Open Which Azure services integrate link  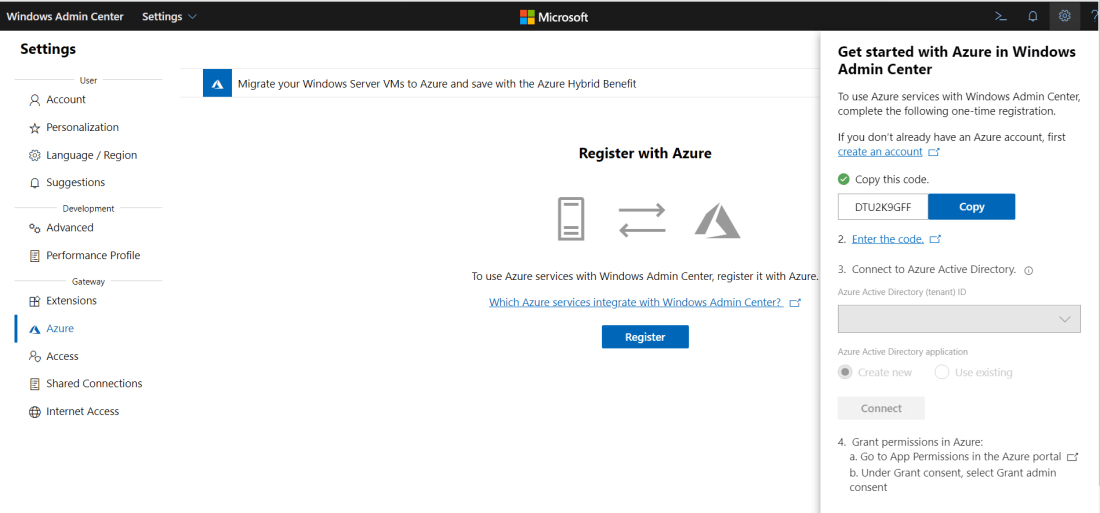635,302
